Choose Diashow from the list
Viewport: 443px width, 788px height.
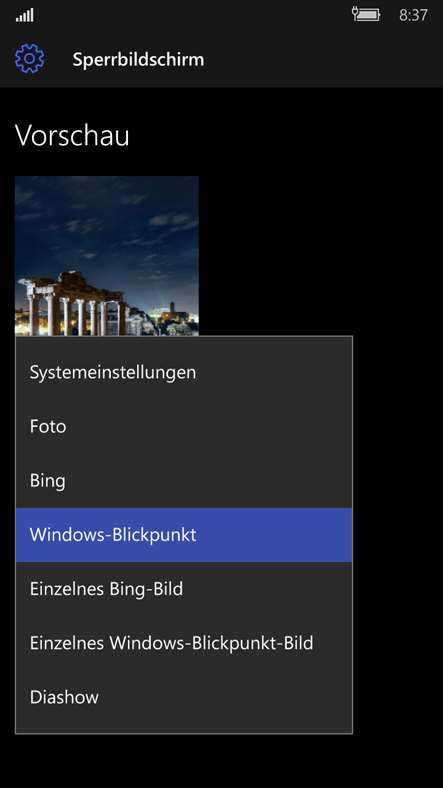tap(184, 697)
